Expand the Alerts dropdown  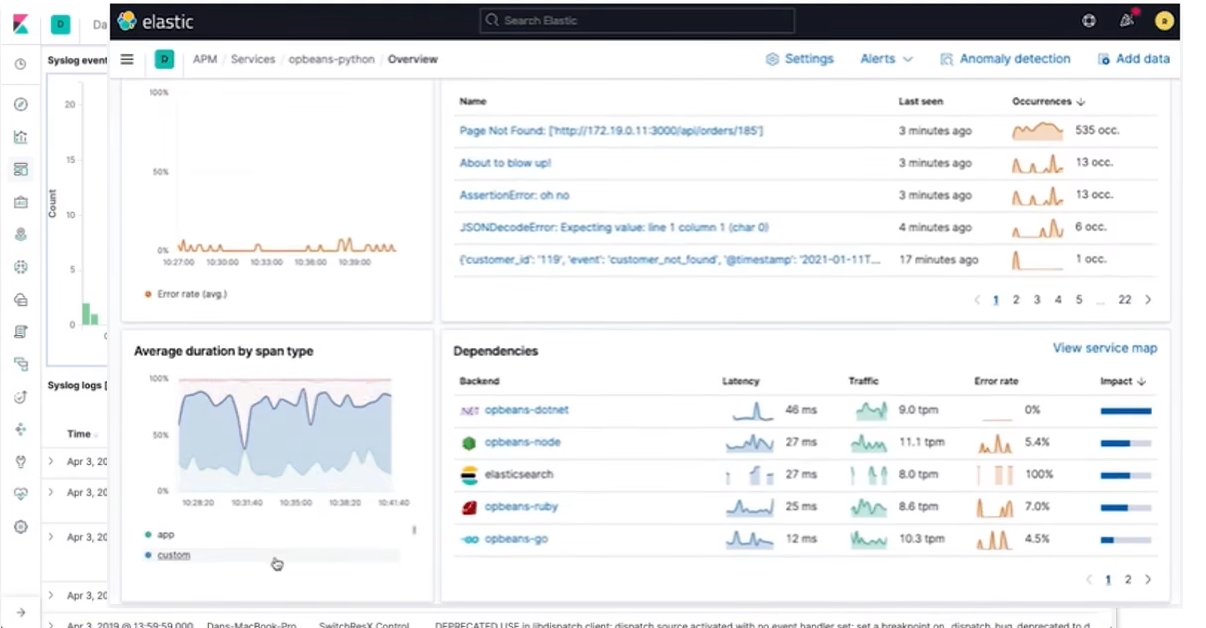[886, 59]
